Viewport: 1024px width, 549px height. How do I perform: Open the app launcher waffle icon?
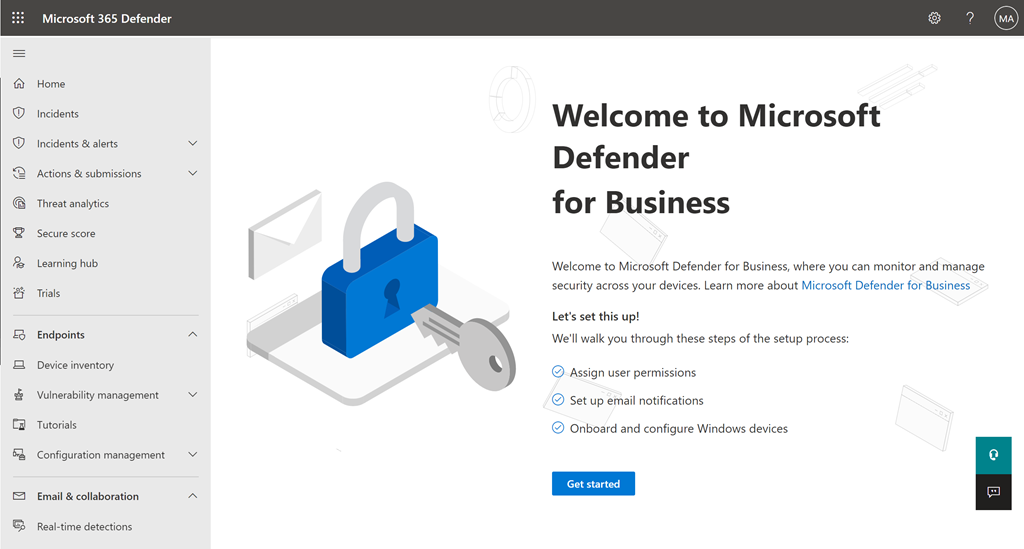click(x=18, y=18)
